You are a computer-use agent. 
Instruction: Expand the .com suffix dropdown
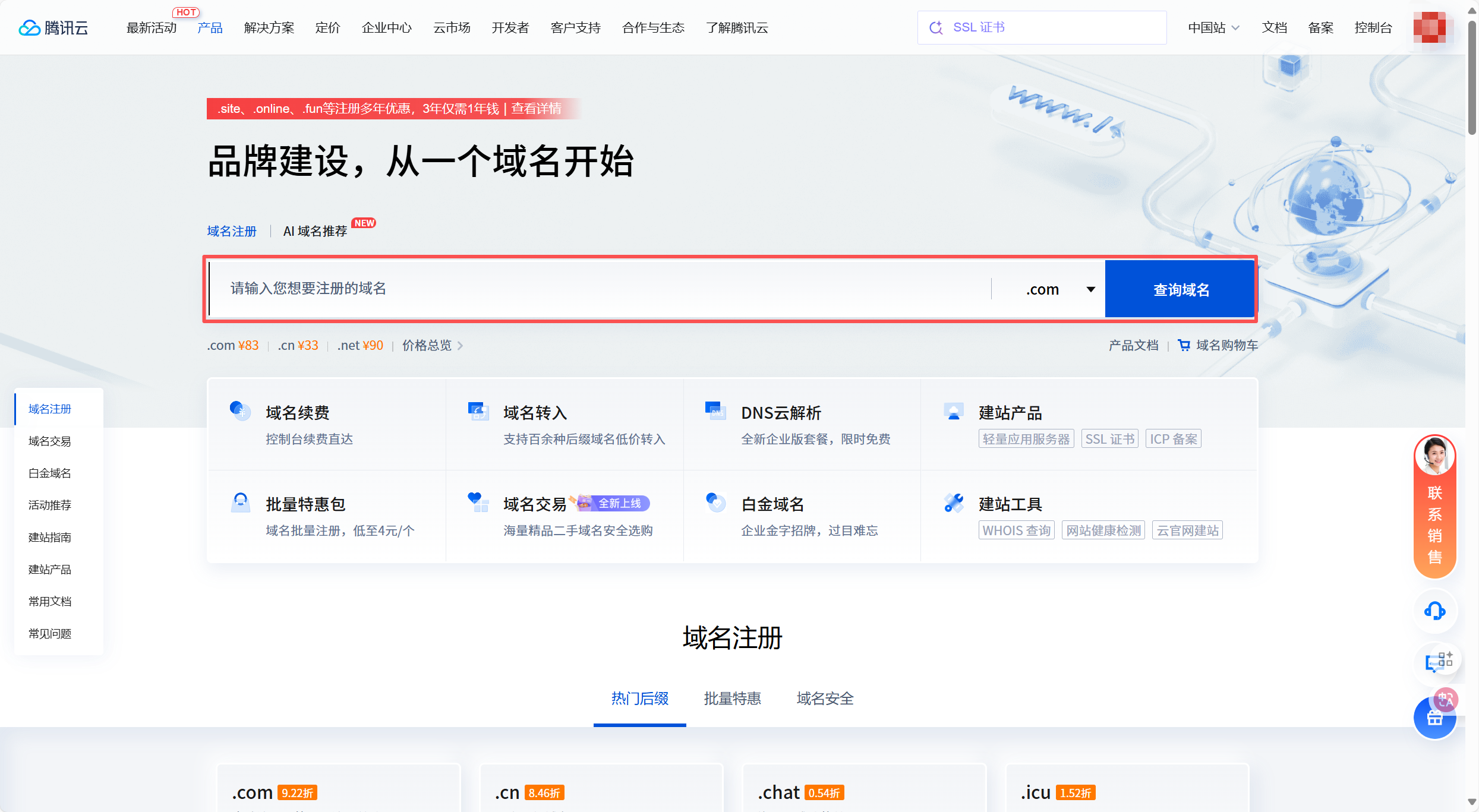[x=1090, y=289]
